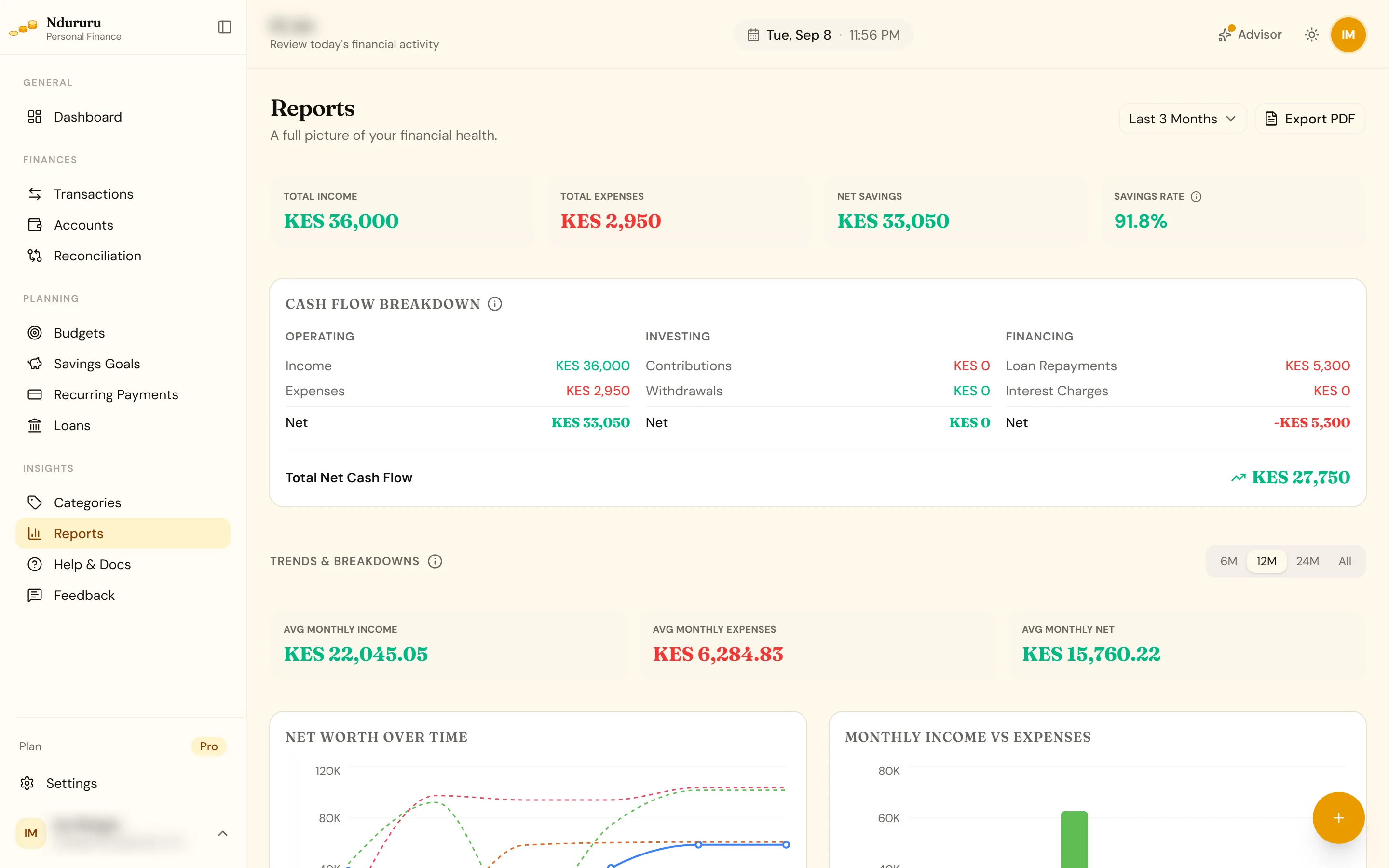The height and width of the screenshot is (868, 1389).
Task: Click the Categories tag icon
Action: click(34, 503)
